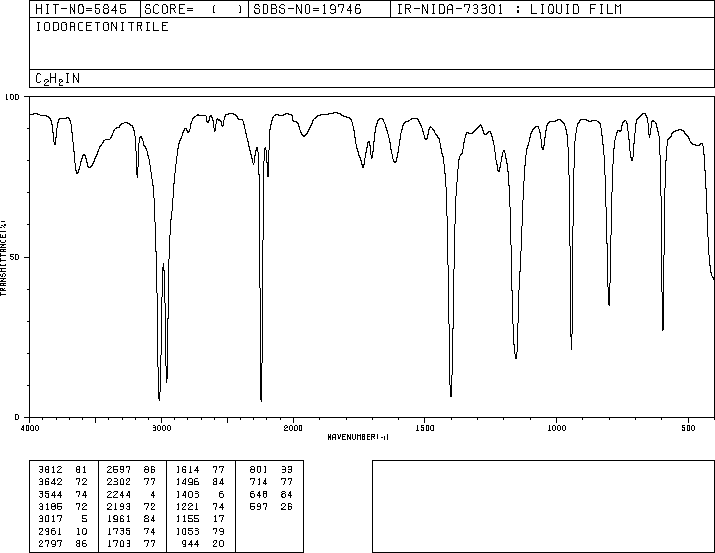Click the compound name IODOACETONITRILE
Viewport: 715px width, 553px height.
[x=102, y=27]
